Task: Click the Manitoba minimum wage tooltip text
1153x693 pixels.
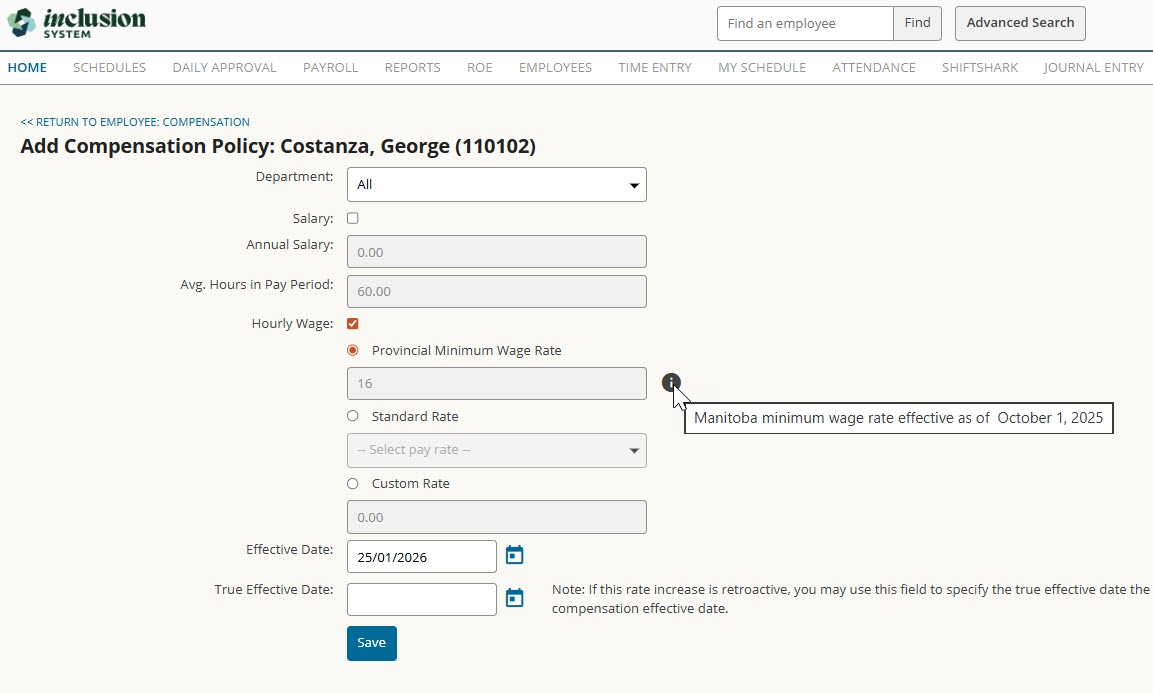Action: point(899,418)
